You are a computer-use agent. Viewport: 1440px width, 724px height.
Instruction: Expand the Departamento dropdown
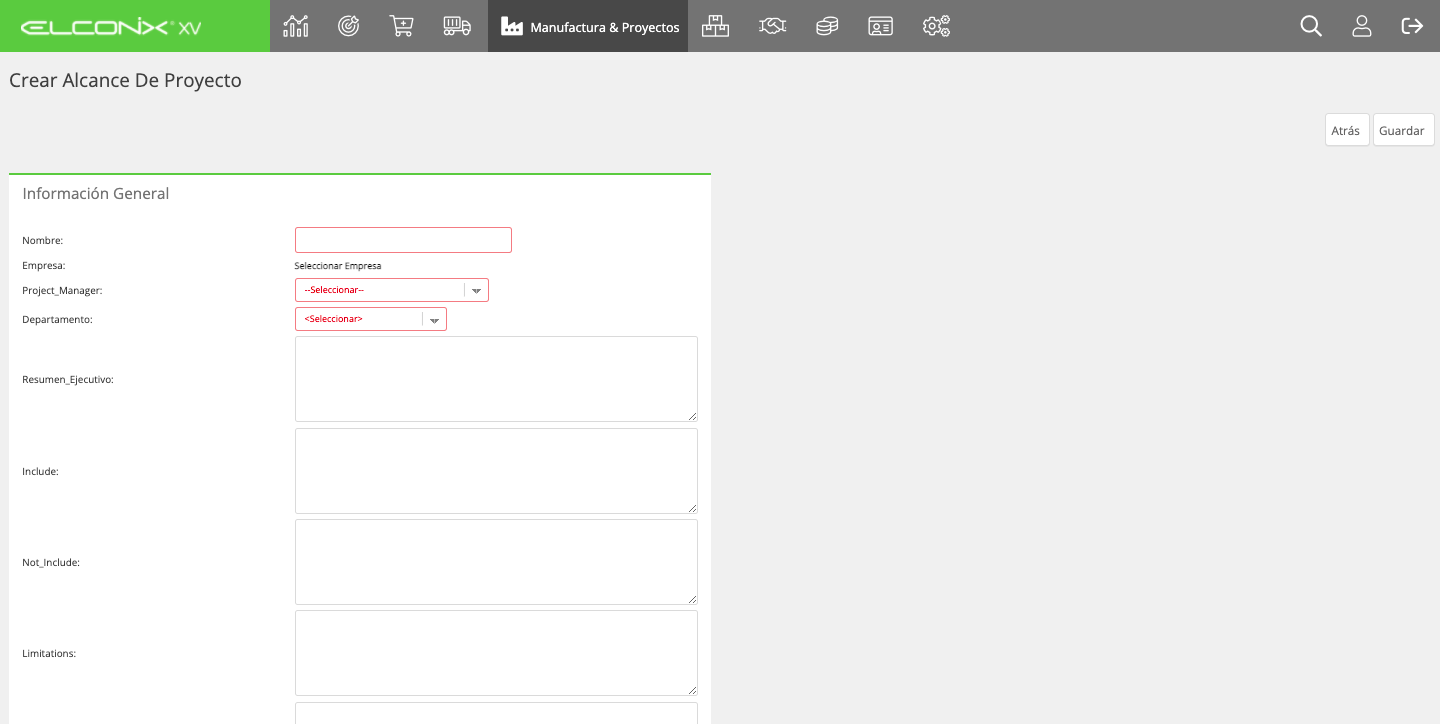click(x=371, y=319)
